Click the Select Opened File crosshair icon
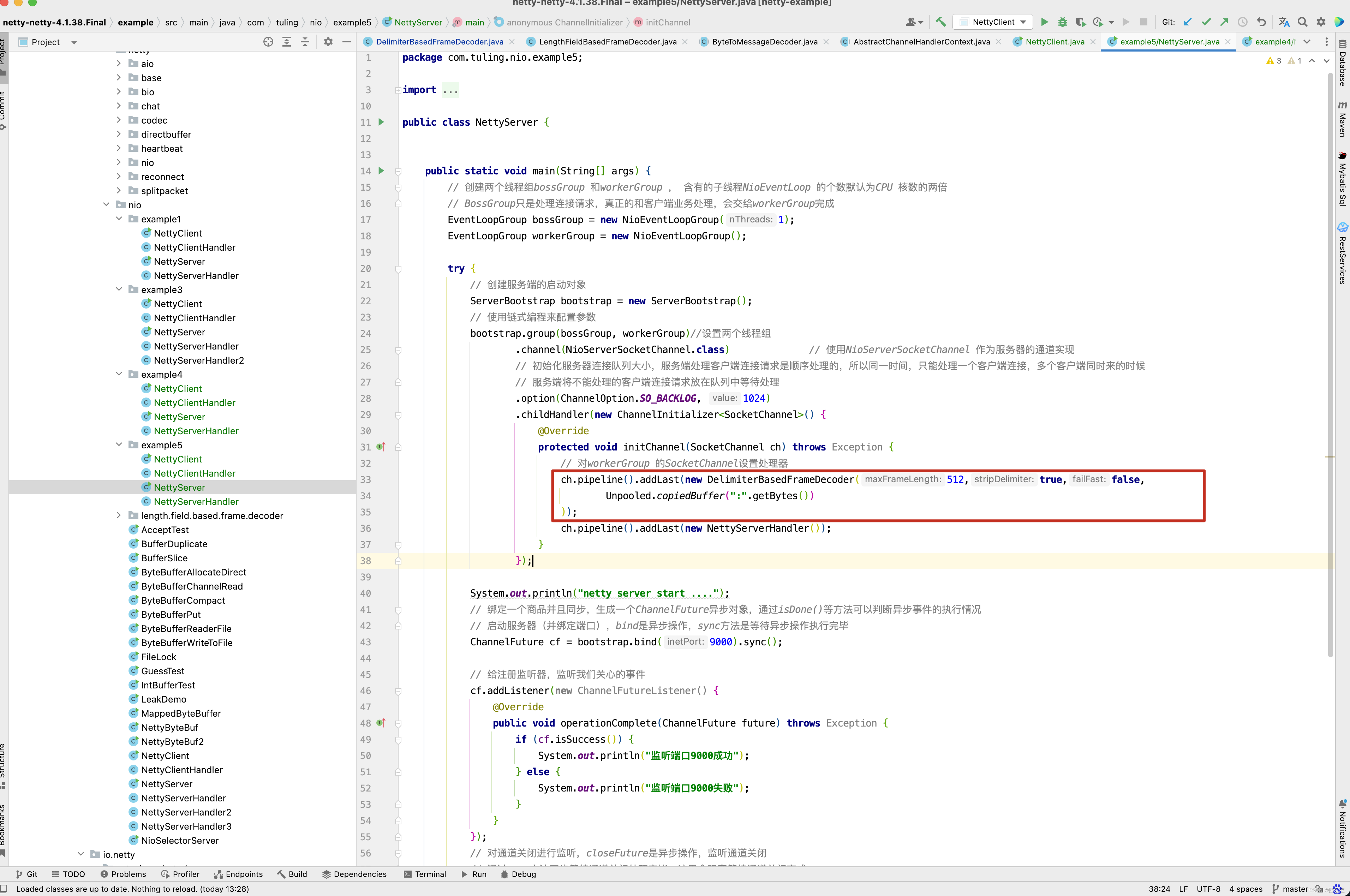Screen dimensions: 1350x896 coord(268,42)
